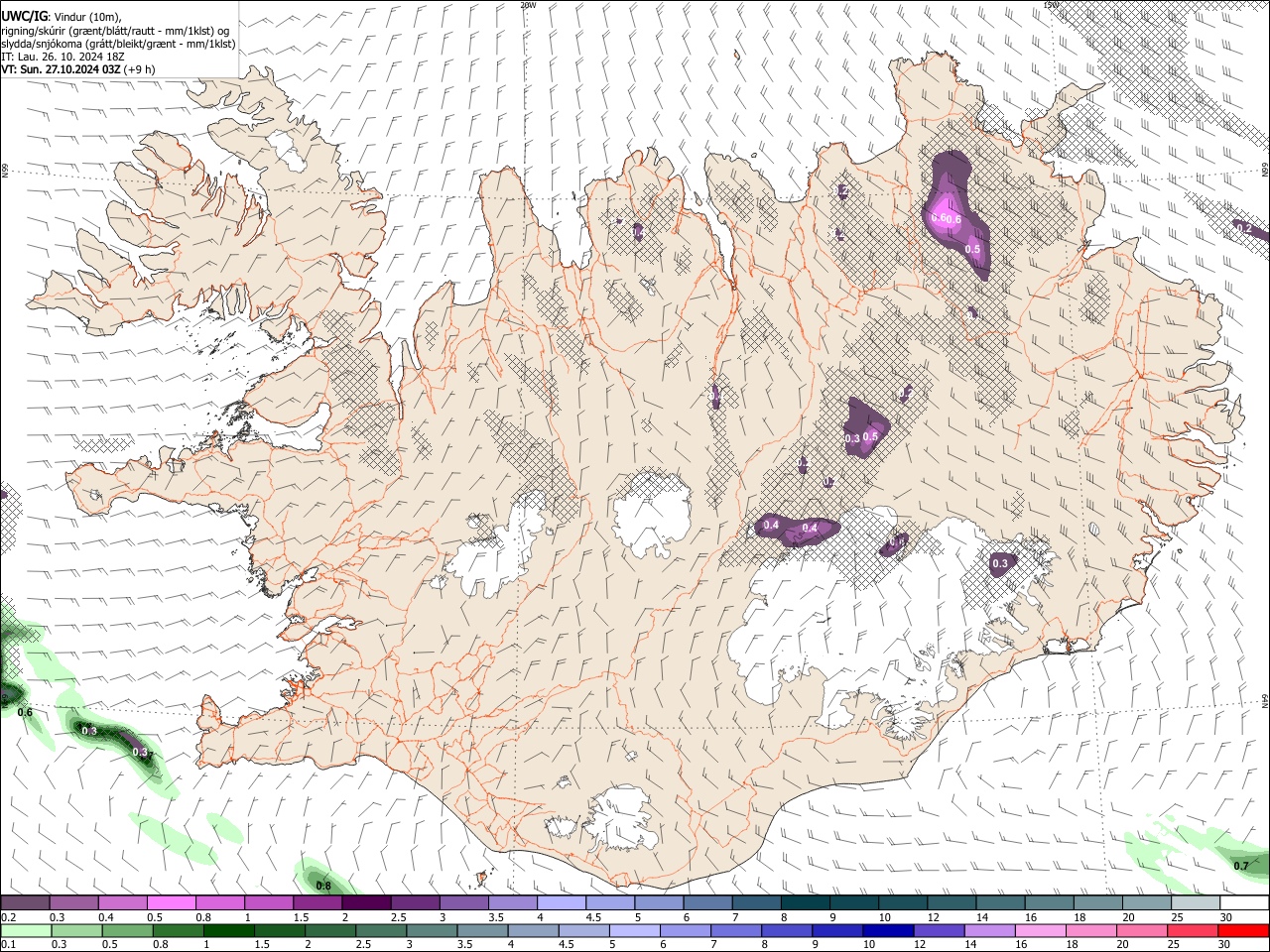The height and width of the screenshot is (952, 1270).
Task: Click the 'IT: Lau. 26. 10. 2024 18Z' line
Action: [x=63, y=58]
